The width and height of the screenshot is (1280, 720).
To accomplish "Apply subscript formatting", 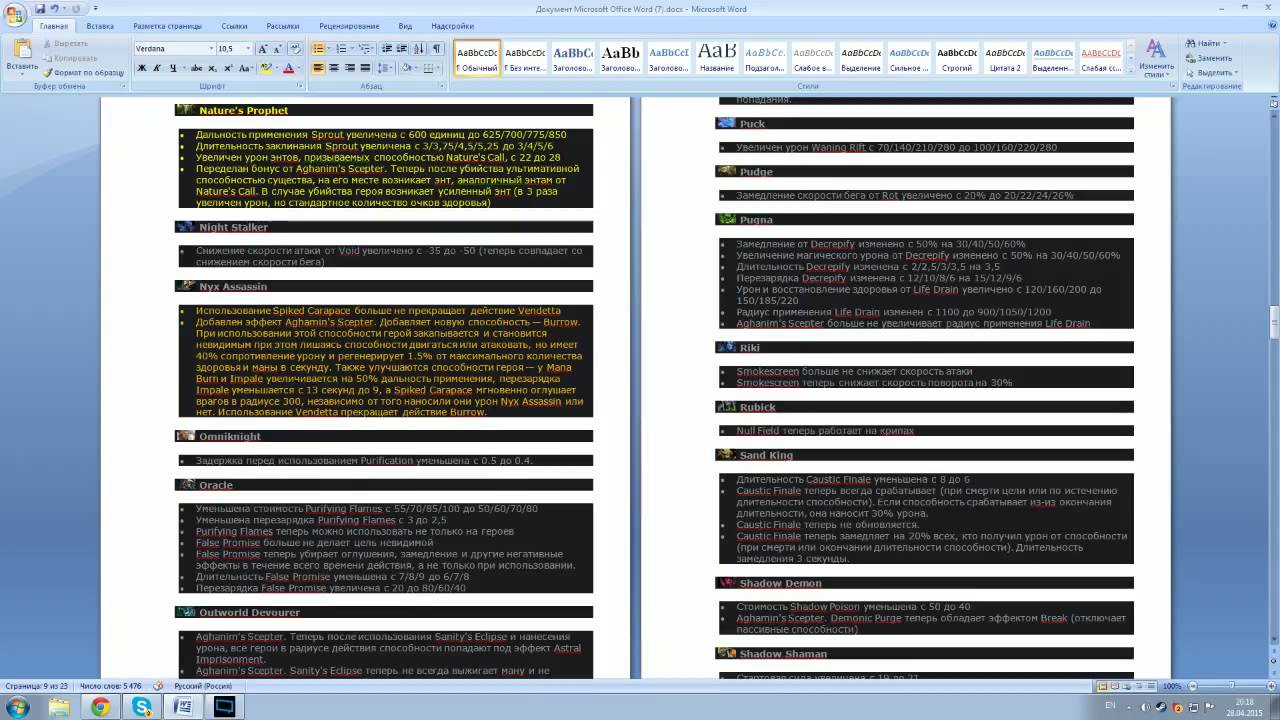I will [213, 68].
